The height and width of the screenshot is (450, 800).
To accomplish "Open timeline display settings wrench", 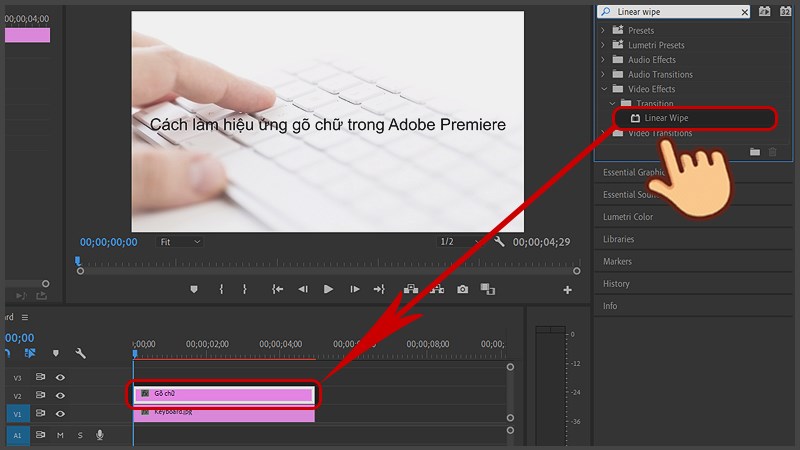I will (x=80, y=353).
